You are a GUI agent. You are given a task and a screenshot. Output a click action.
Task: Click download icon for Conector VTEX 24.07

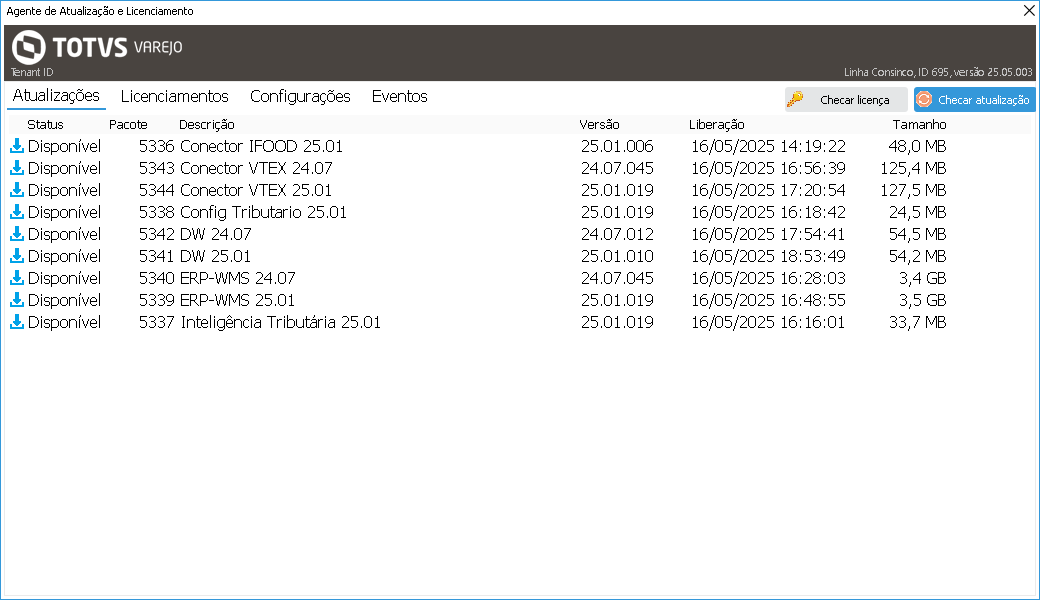(17, 168)
